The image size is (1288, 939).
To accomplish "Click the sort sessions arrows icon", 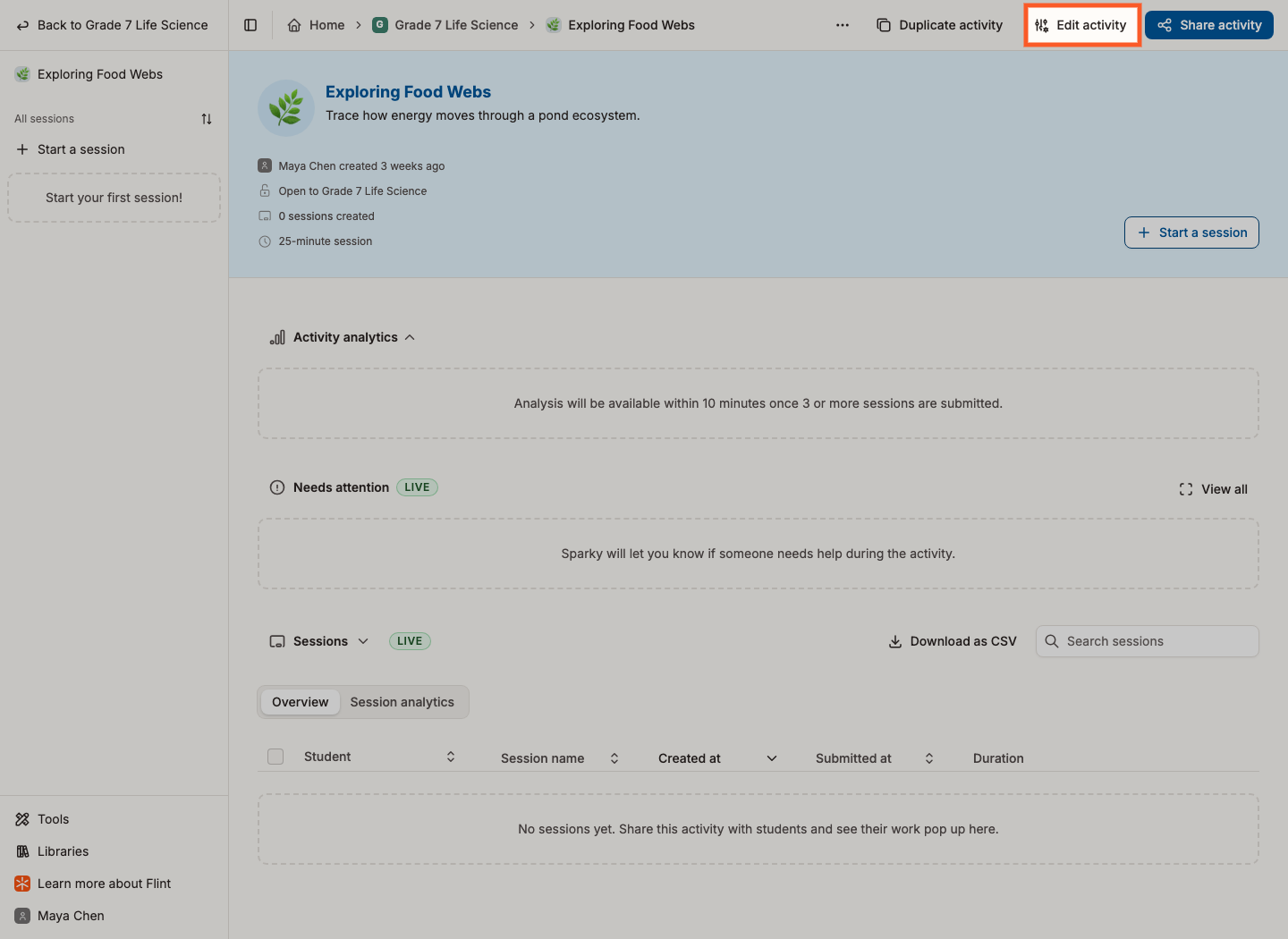I will pyautogui.click(x=207, y=119).
